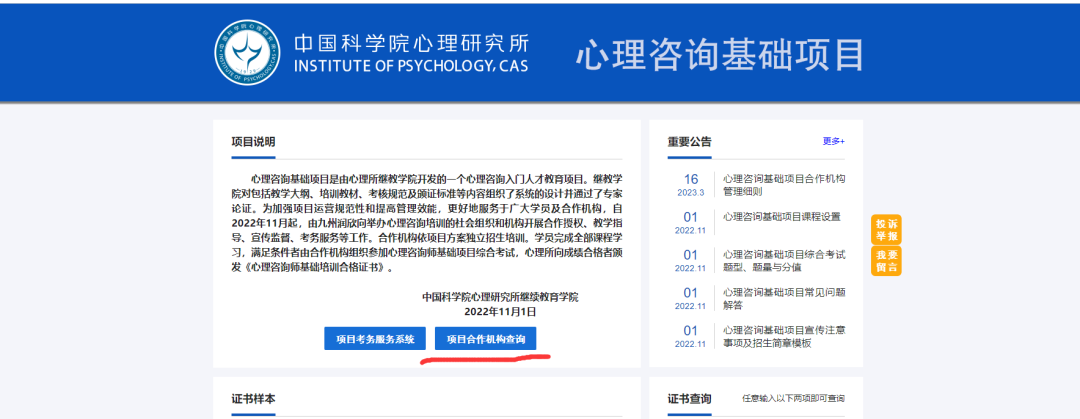Open notice 宣传注意事项及招生简章模板

pos(785,336)
